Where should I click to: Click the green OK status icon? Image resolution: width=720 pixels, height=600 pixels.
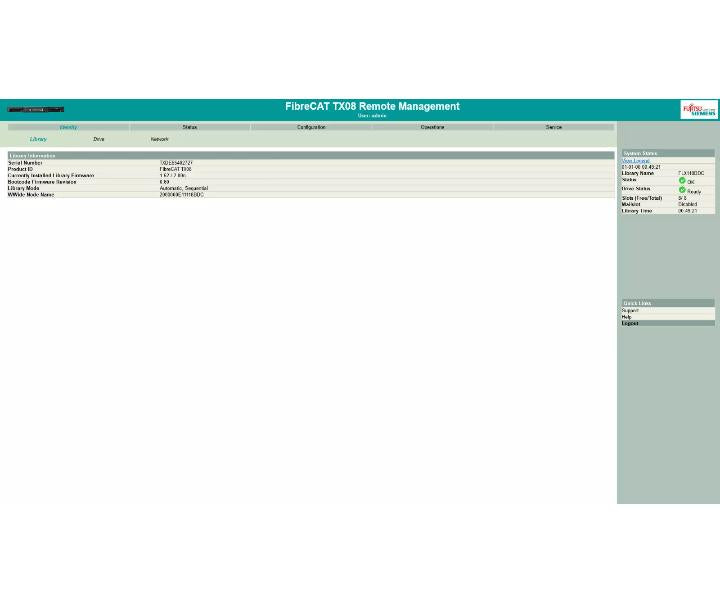(682, 180)
